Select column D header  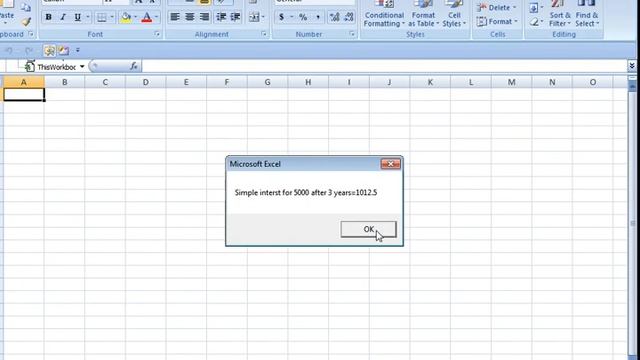145,82
